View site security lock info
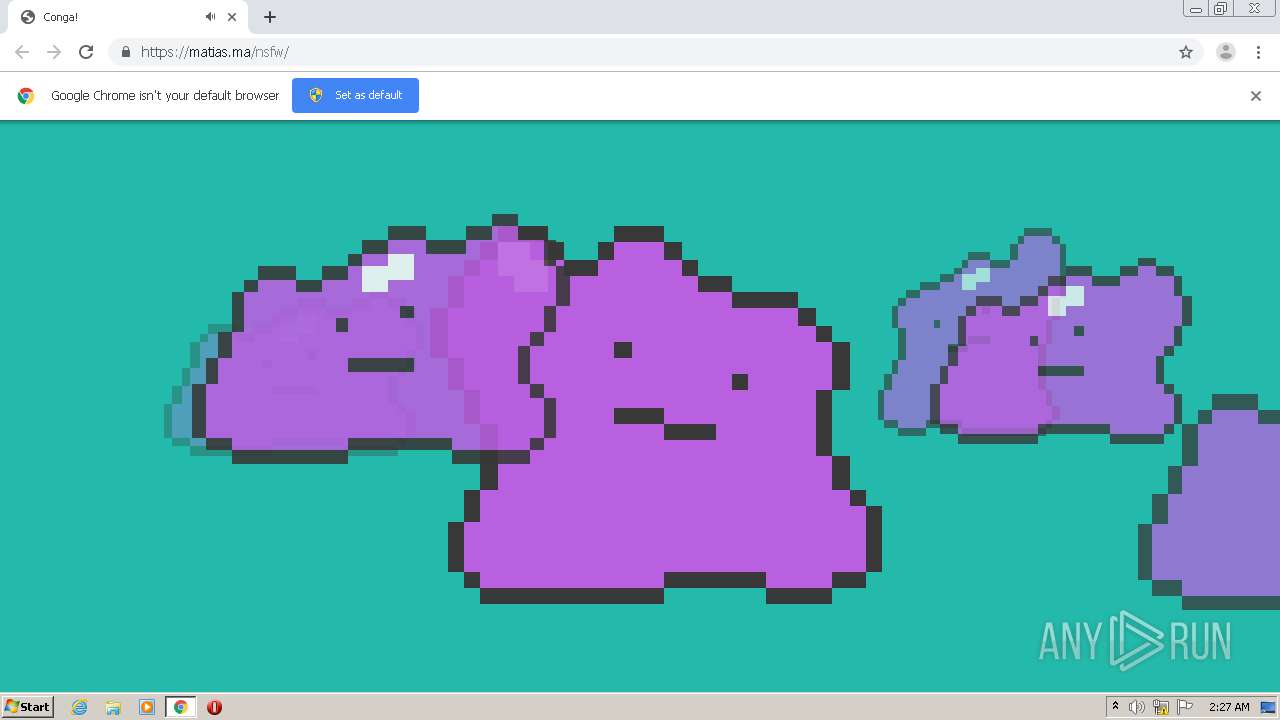This screenshot has width=1280, height=720. coord(125,52)
